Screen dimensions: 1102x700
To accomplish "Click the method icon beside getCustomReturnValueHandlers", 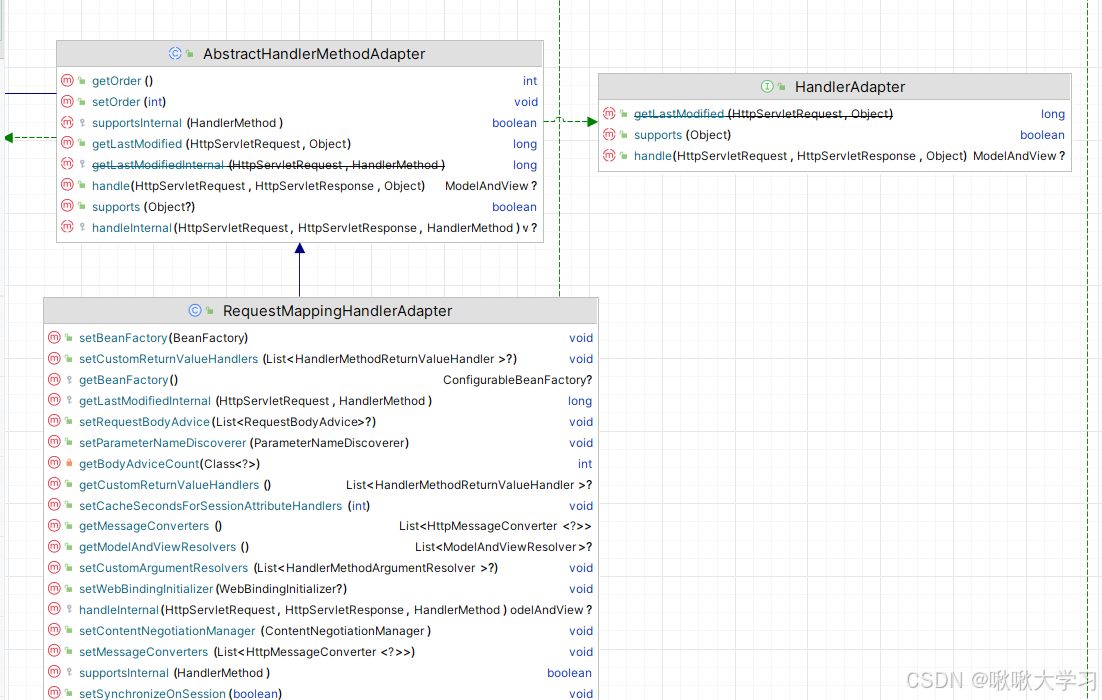I will 54,485.
